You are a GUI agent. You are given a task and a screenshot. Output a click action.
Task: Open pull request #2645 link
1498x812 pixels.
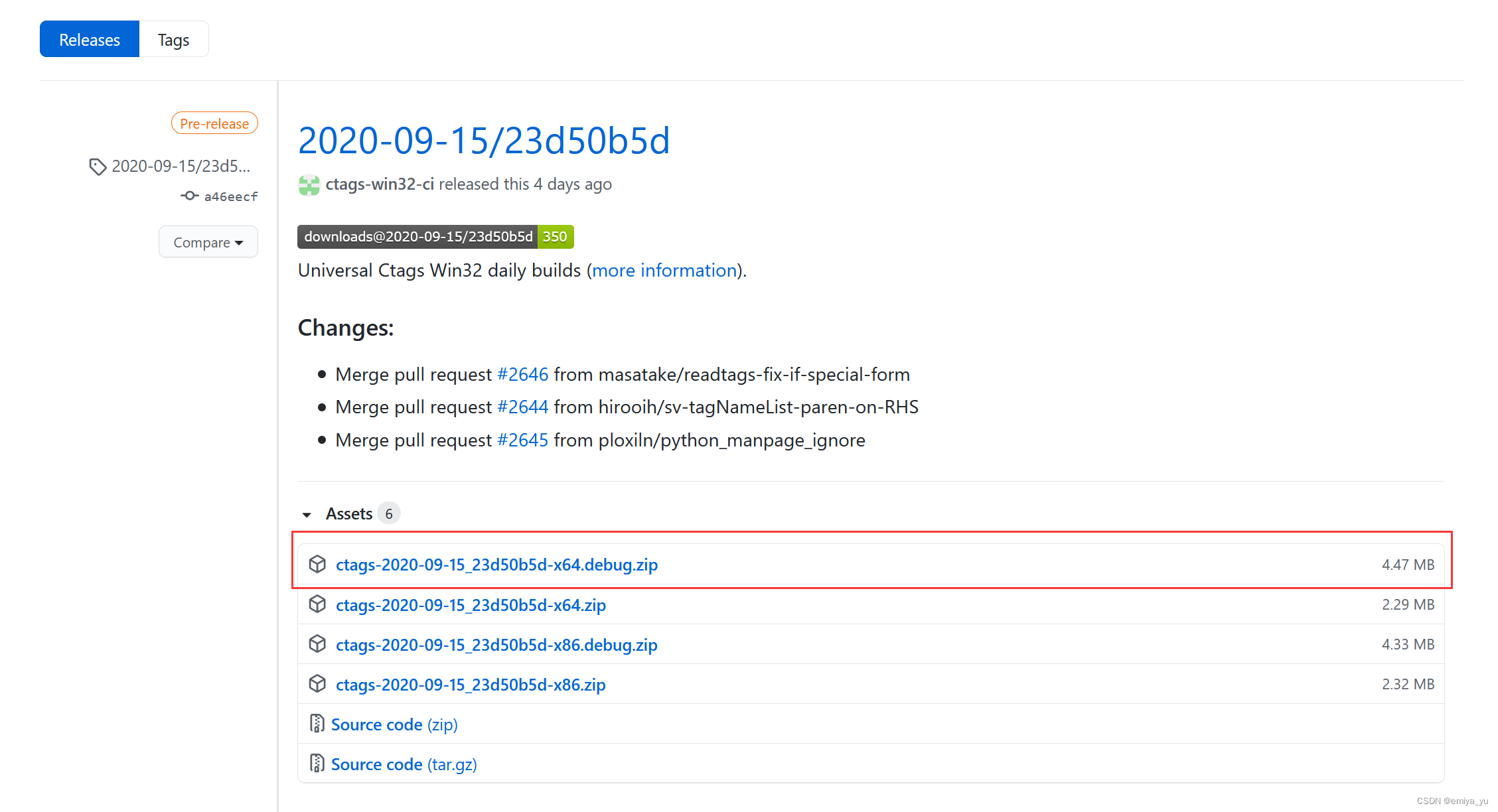pyautogui.click(x=522, y=440)
